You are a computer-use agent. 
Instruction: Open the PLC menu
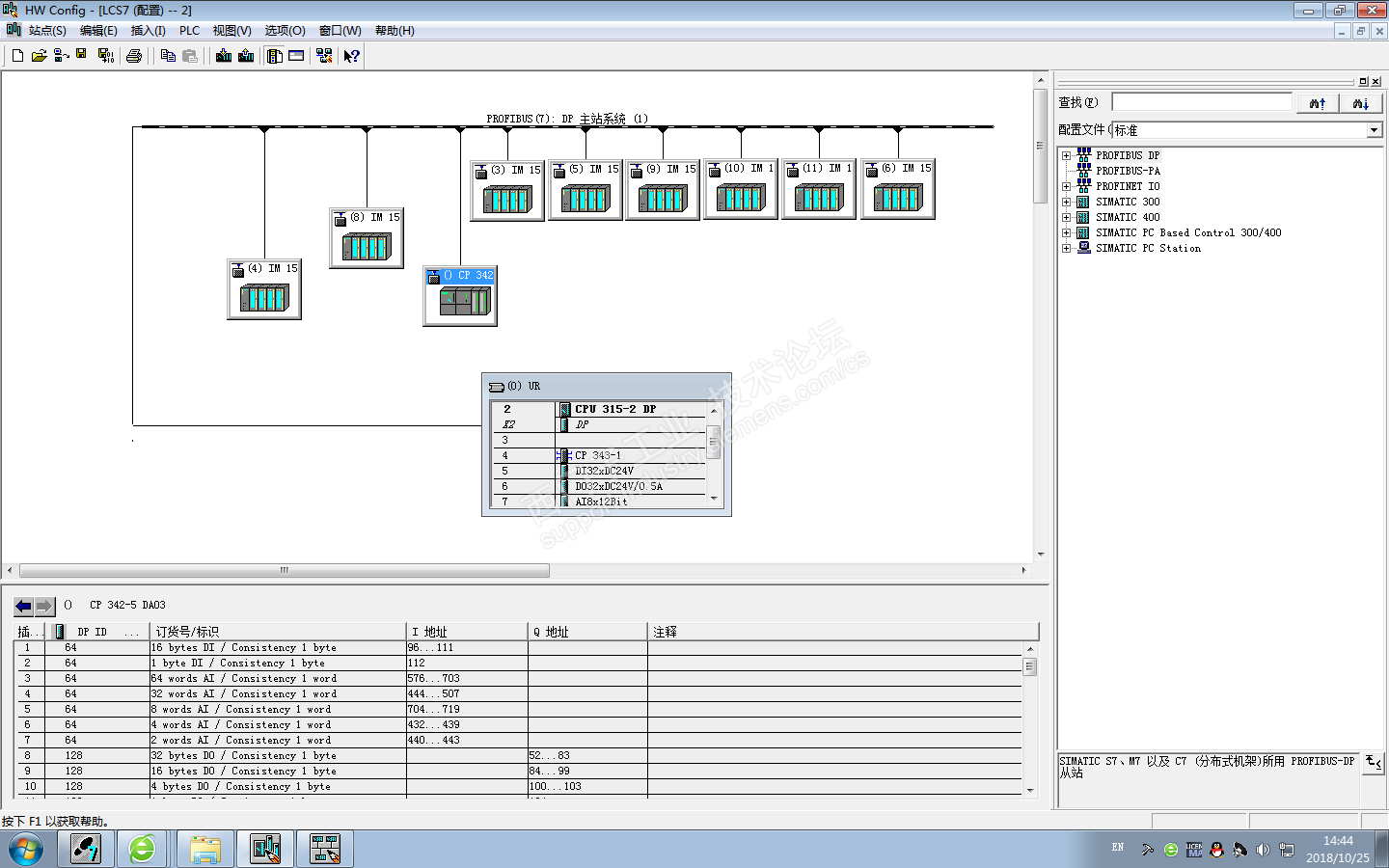coord(189,31)
